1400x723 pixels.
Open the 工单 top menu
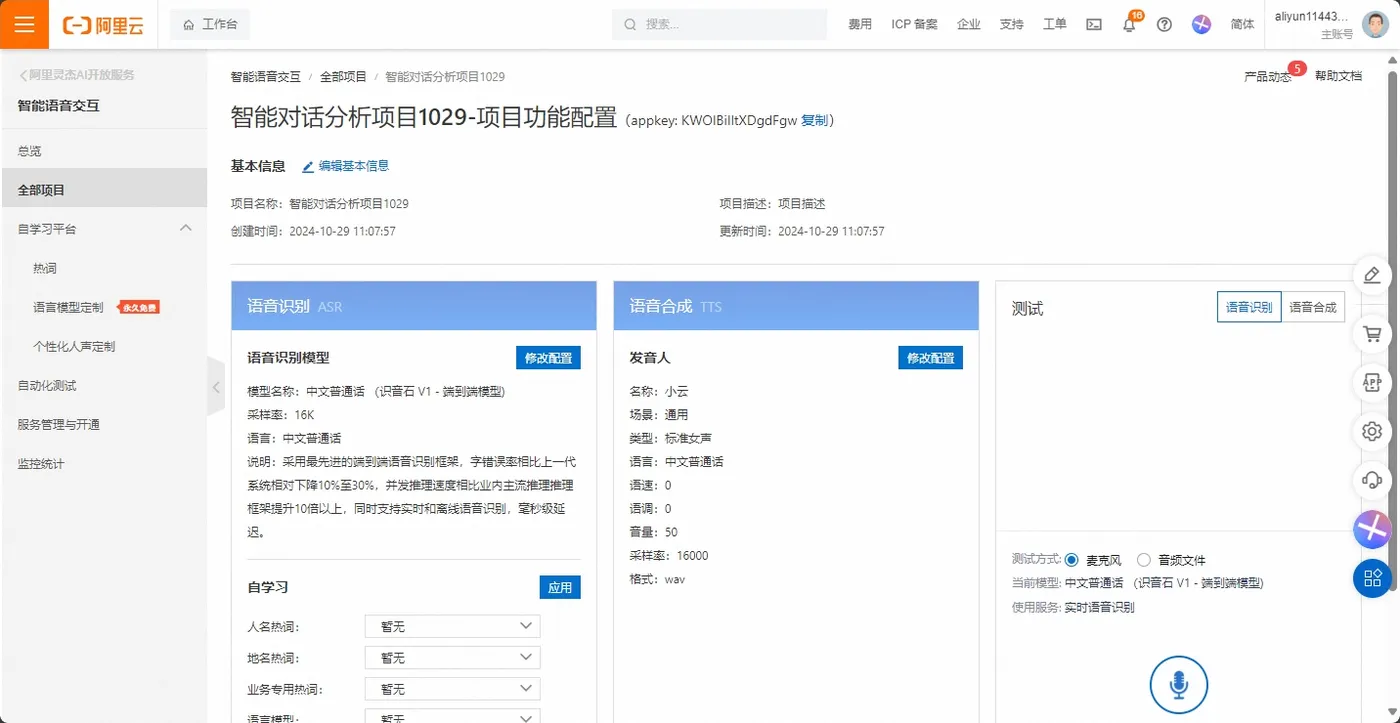tap(1055, 25)
